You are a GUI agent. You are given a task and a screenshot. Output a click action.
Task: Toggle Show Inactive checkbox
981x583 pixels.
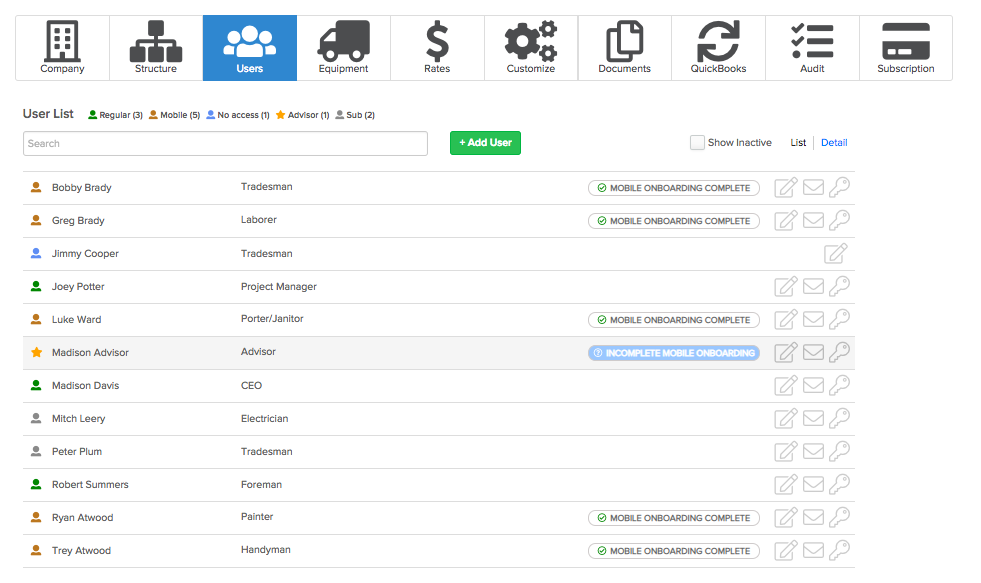click(x=697, y=143)
